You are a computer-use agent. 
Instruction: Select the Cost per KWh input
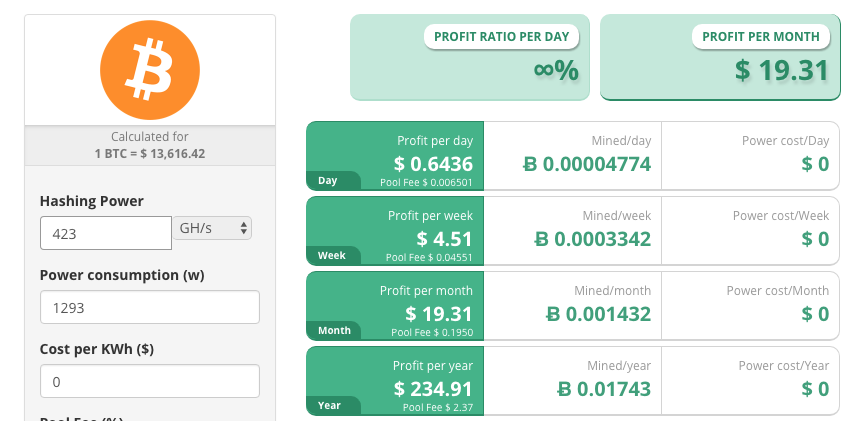(150, 381)
